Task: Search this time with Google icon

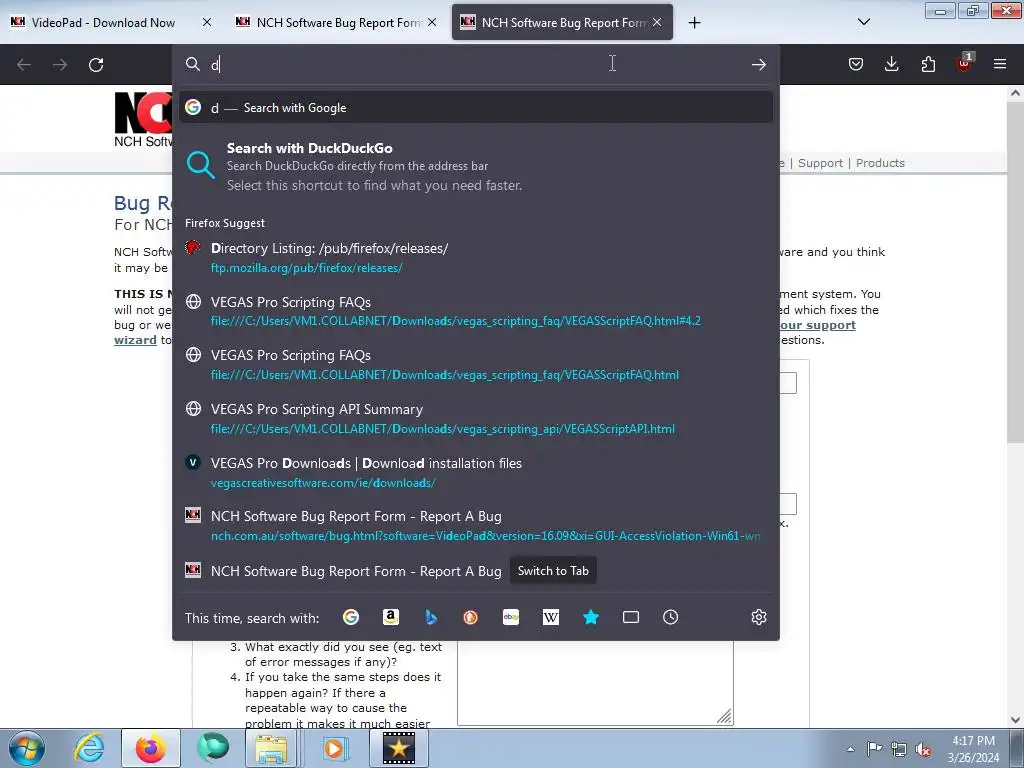Action: point(351,617)
